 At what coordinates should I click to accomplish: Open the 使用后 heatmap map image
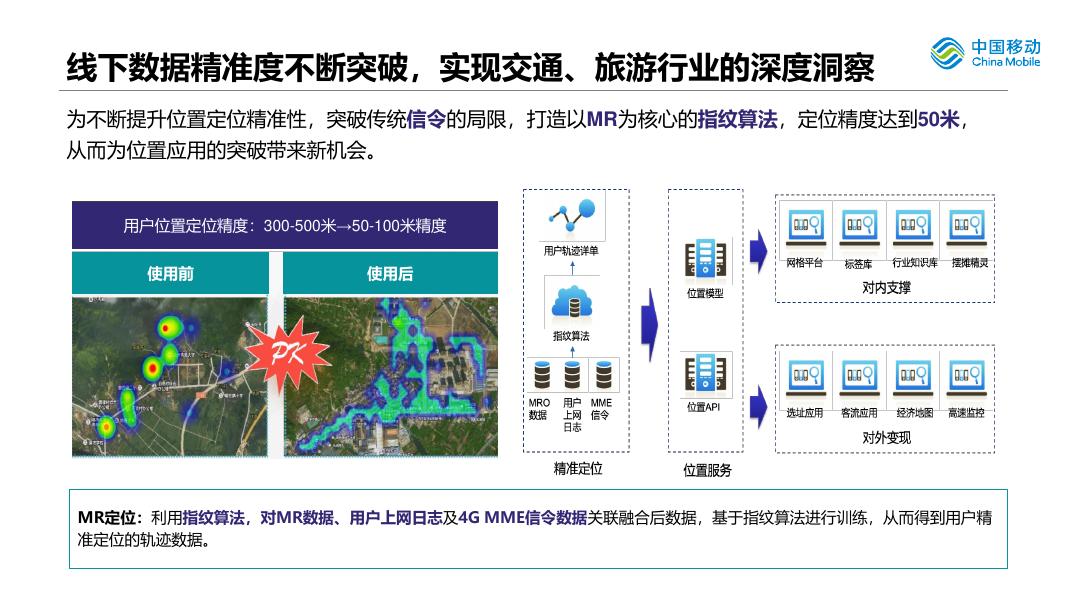click(391, 377)
